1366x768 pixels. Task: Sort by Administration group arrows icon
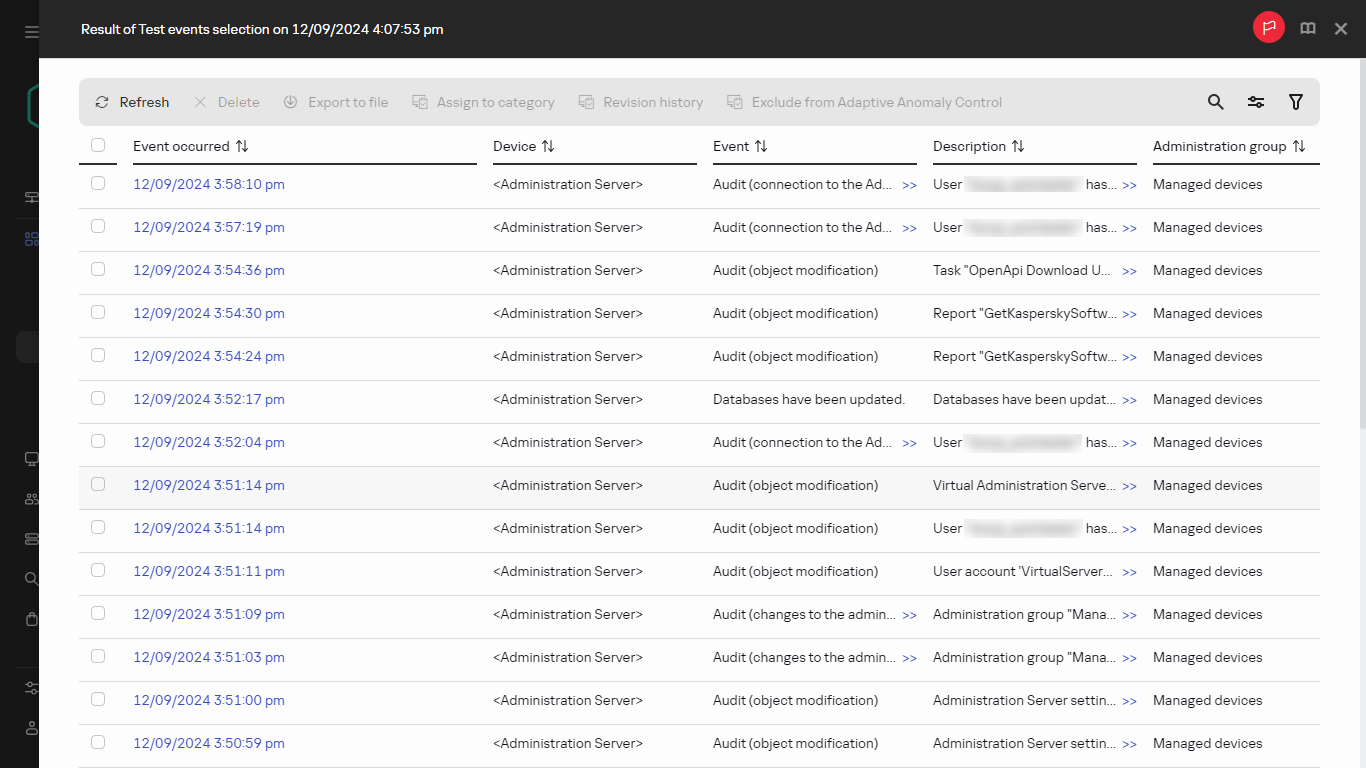(x=1299, y=146)
